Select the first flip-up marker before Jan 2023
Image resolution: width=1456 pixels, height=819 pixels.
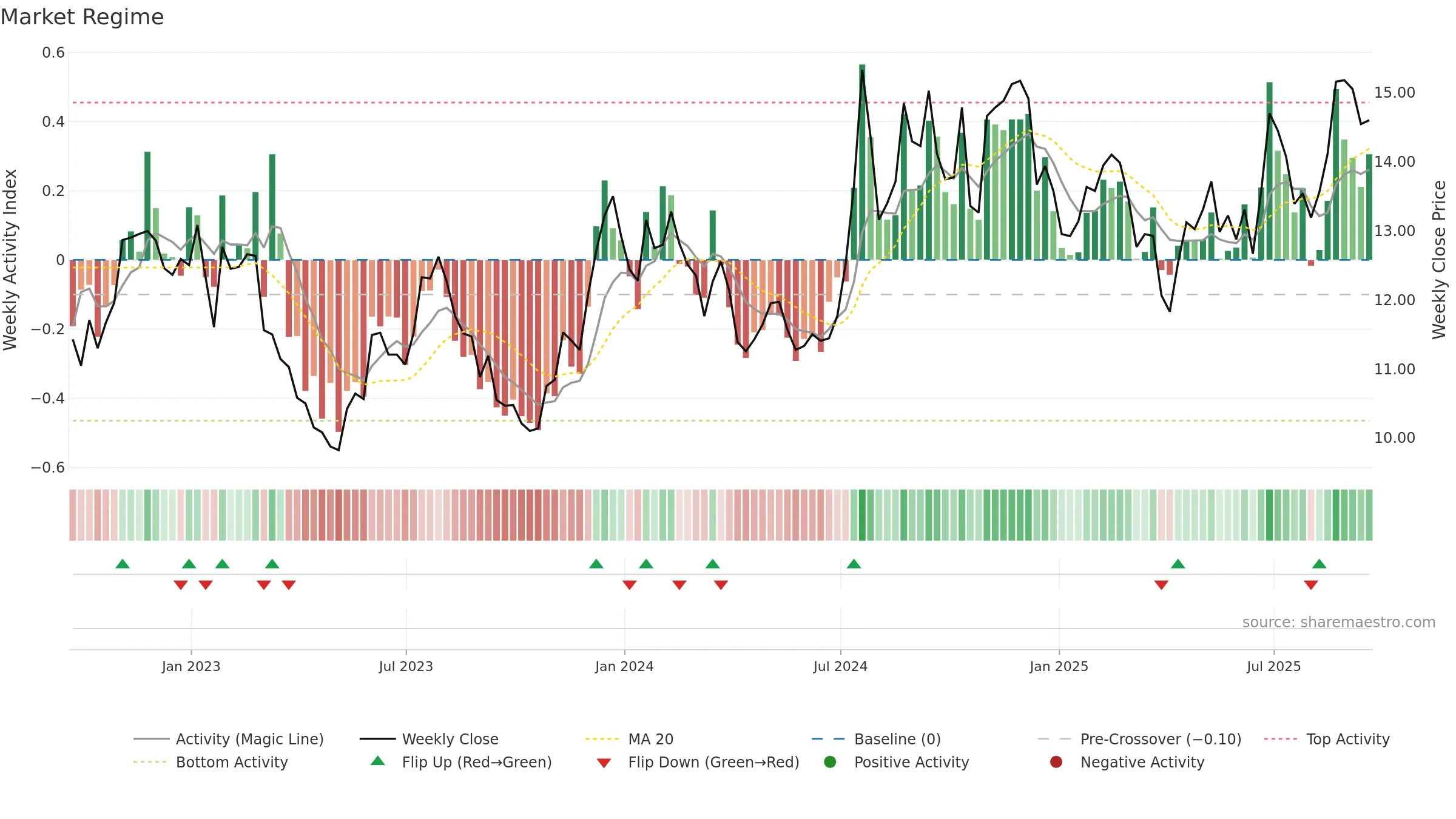point(123,564)
